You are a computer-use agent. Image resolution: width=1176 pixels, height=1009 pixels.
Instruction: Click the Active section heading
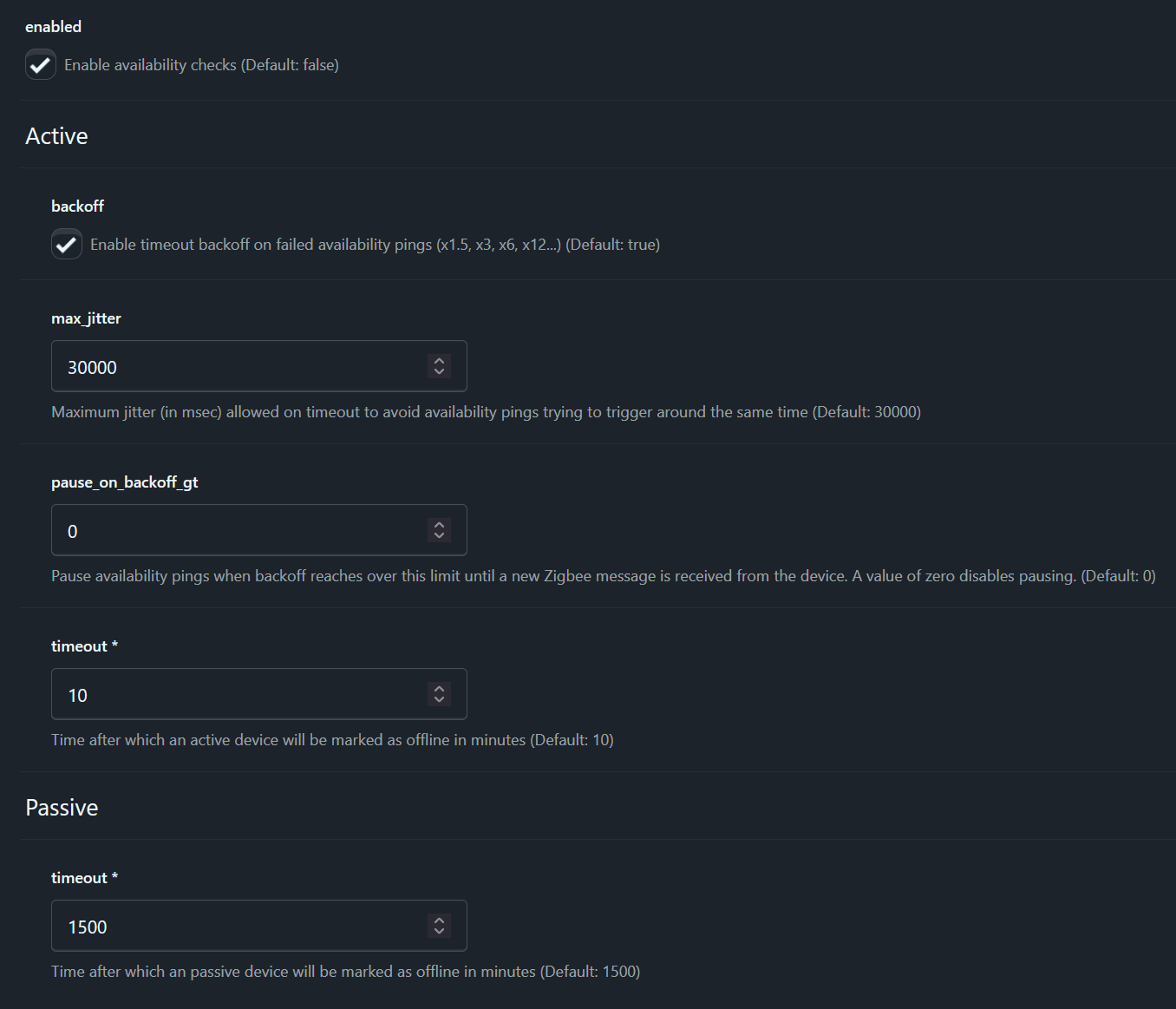click(x=57, y=136)
